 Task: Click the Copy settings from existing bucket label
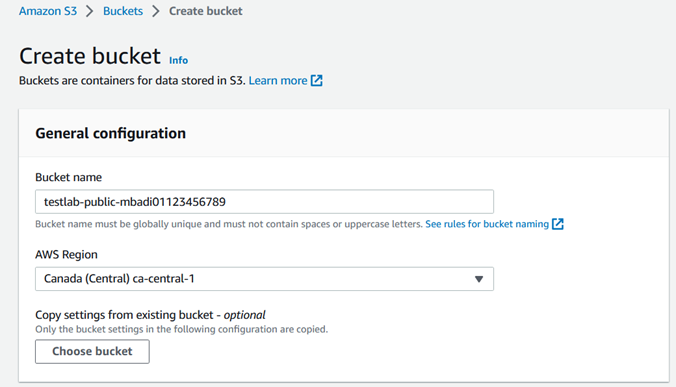pos(150,315)
